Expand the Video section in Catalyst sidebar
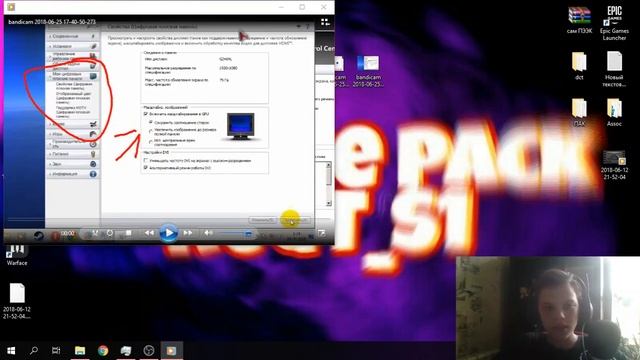This screenshot has width=640, height=360. (73, 124)
